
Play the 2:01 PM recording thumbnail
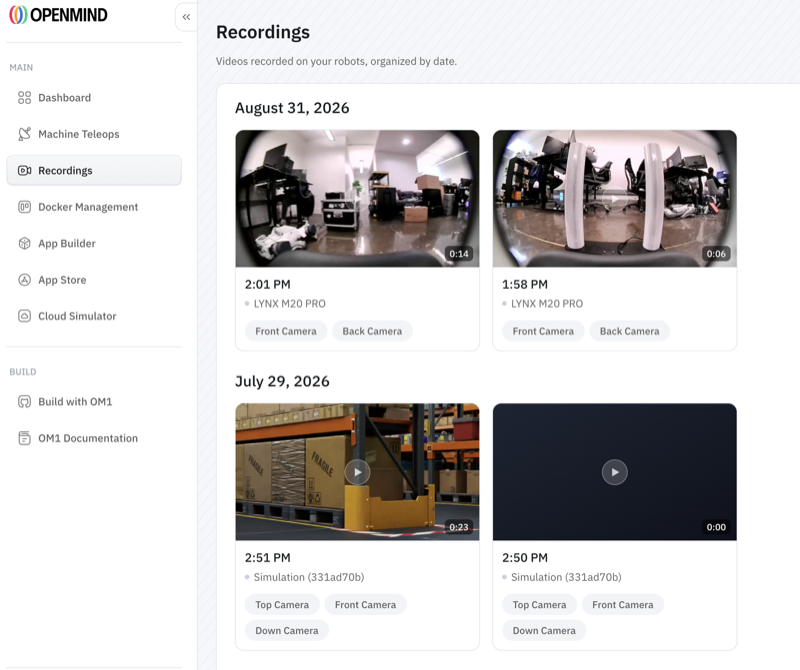(x=357, y=198)
